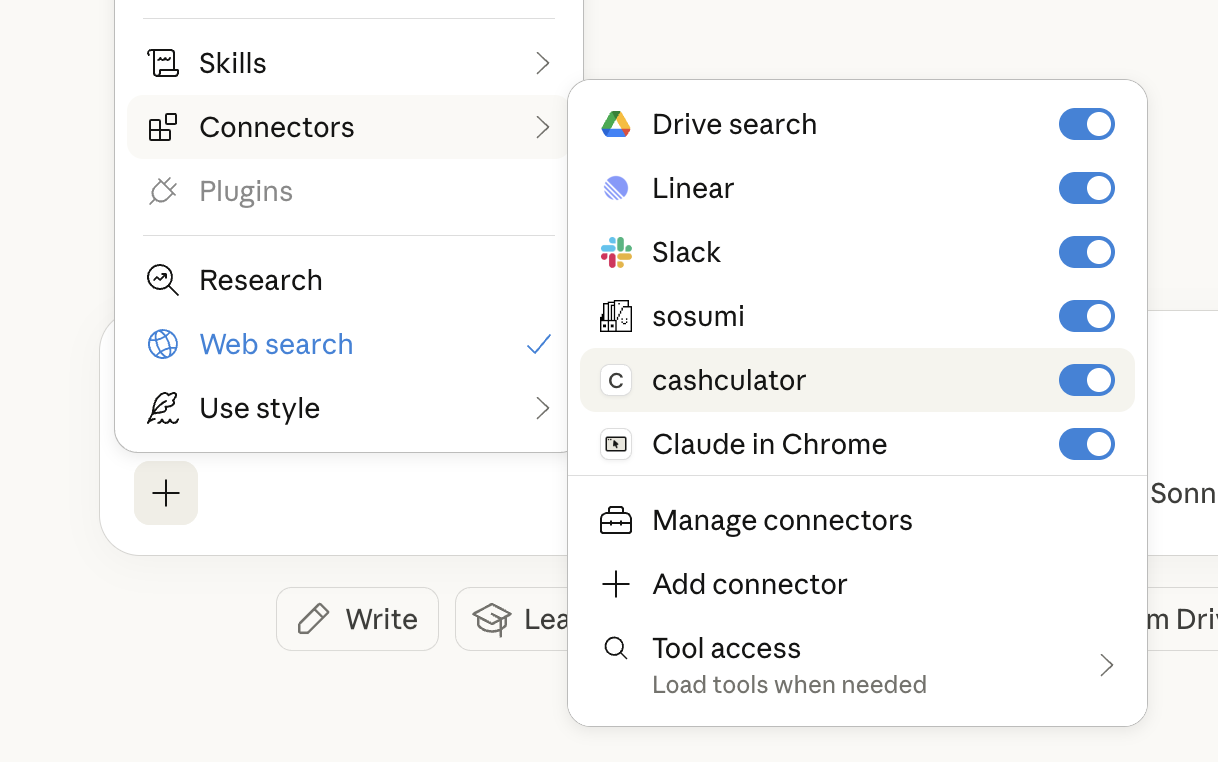Click the Web search globe icon

tap(163, 344)
